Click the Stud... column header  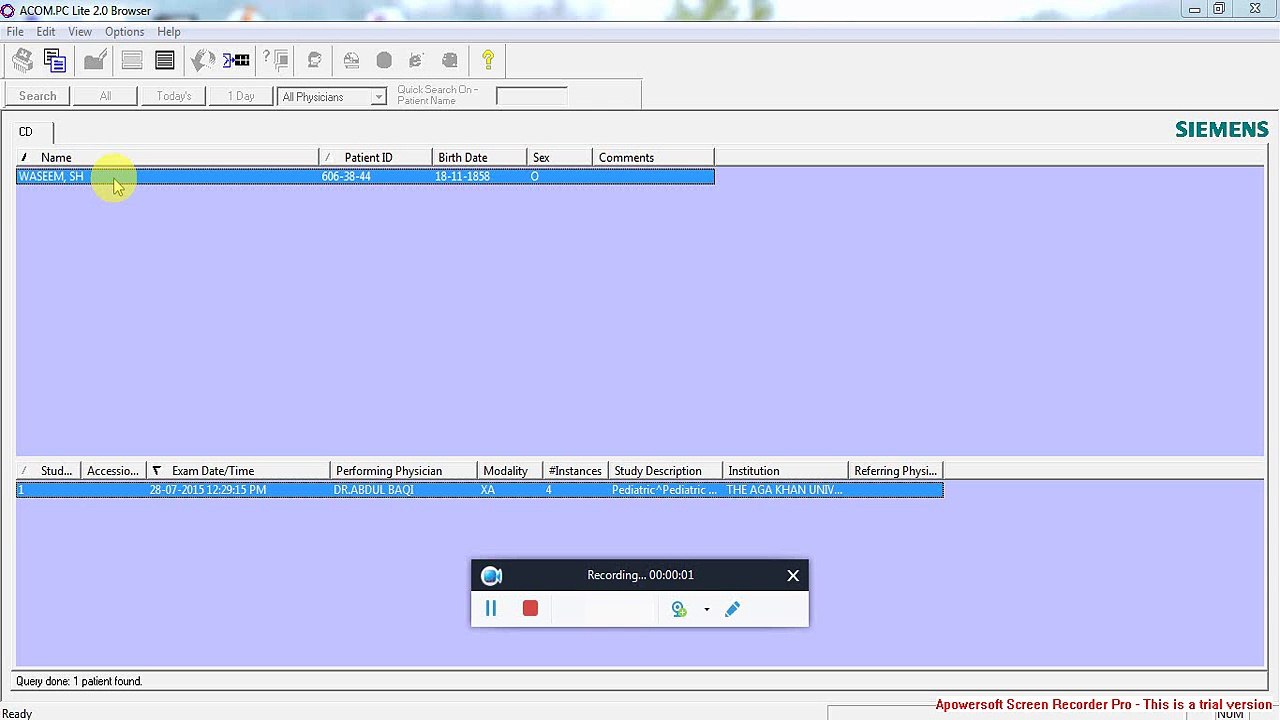tap(48, 471)
